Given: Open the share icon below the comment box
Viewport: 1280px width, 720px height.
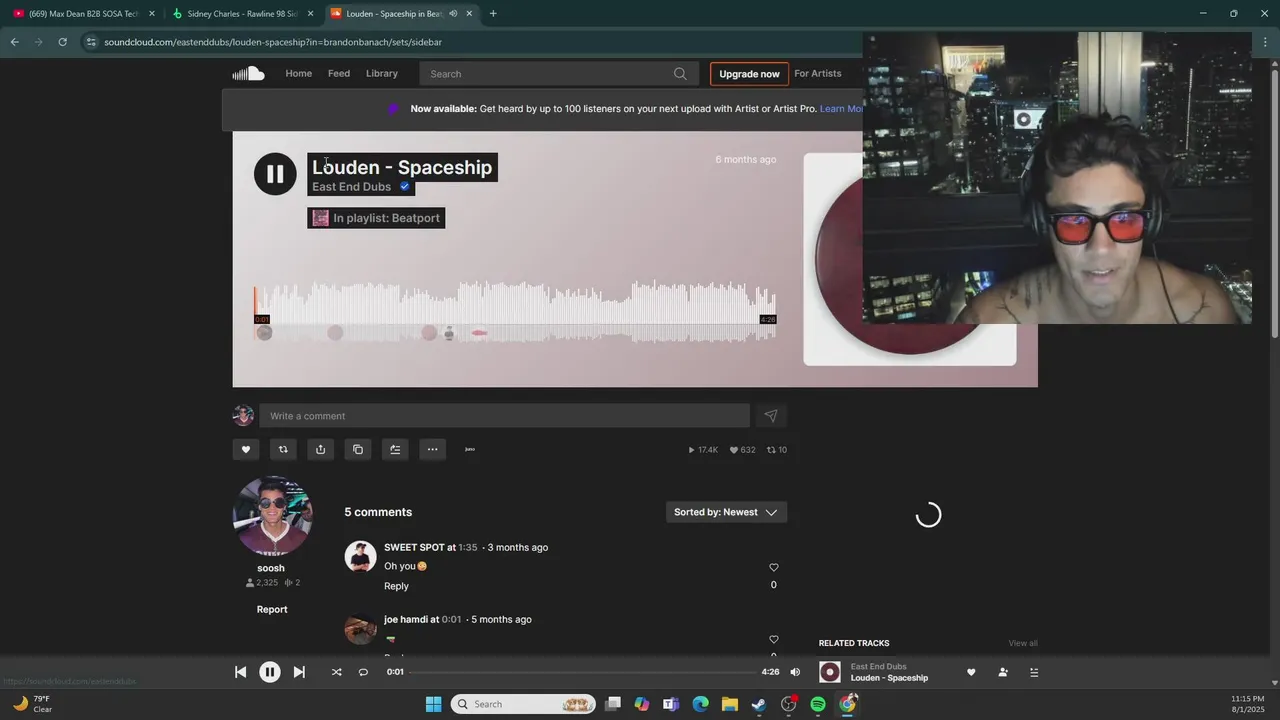Looking at the screenshot, I should click(x=320, y=449).
